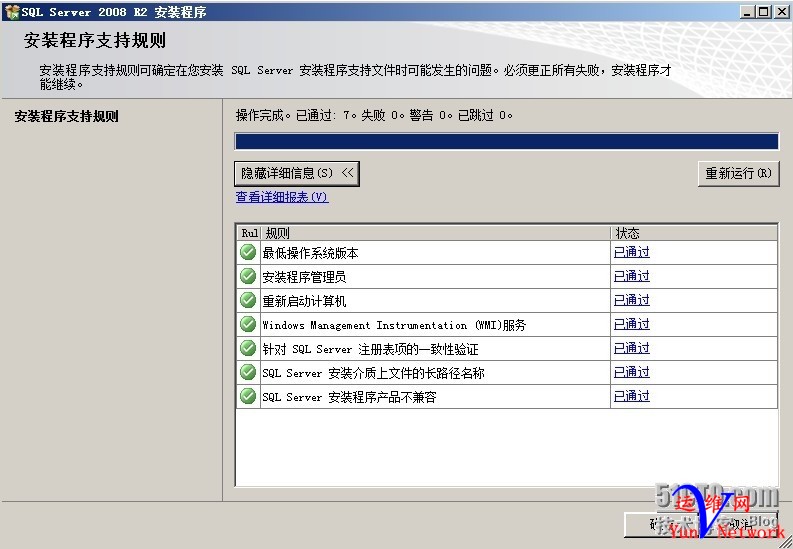The image size is (793, 549).
Task: Click green check icon for 安装程序管理员
Action: (x=248, y=276)
